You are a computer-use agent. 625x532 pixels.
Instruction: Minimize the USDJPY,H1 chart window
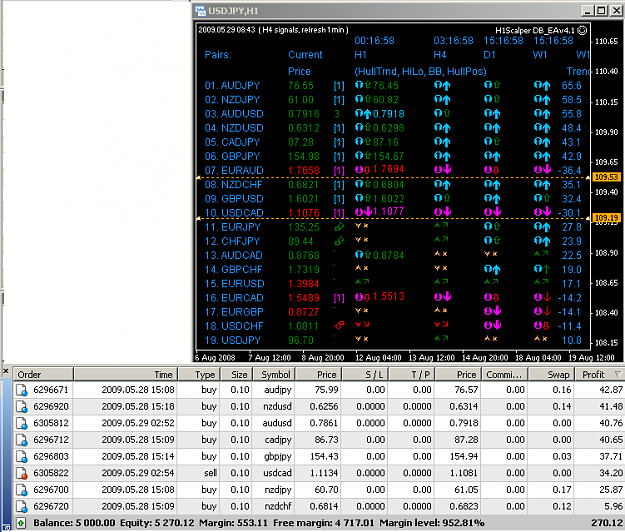point(587,10)
